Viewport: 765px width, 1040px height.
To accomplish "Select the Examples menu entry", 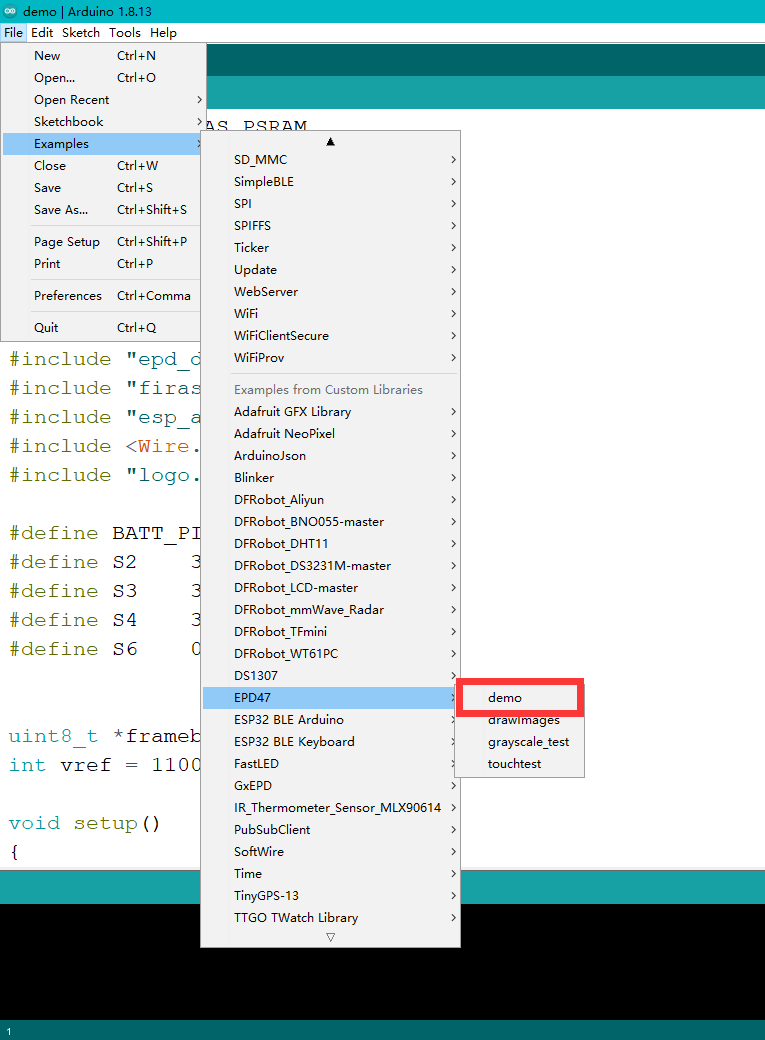I will coord(103,143).
